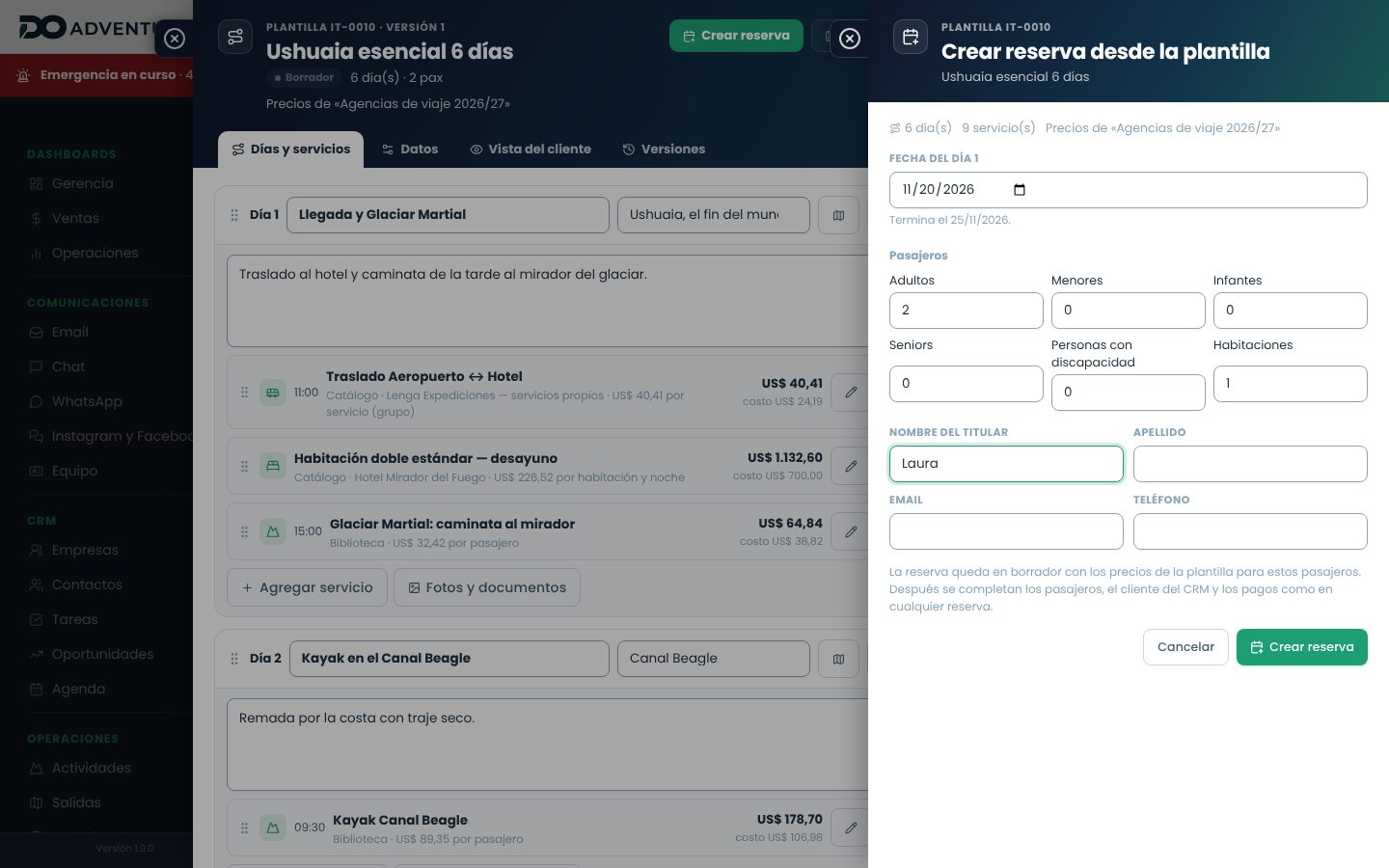Edit the Habitación doble estándar pencil icon
The width and height of the screenshot is (1389, 868).
coord(850,466)
